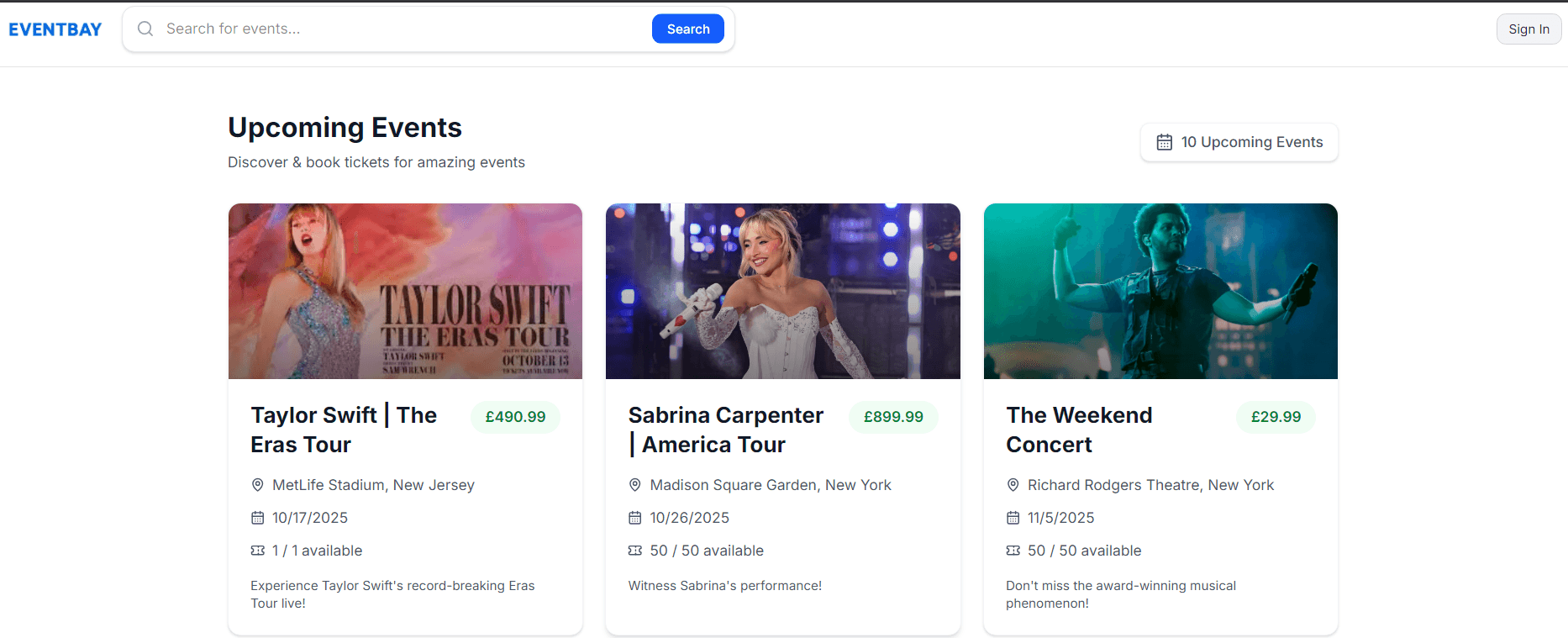Click the magnifier icon in search bar

(x=145, y=29)
